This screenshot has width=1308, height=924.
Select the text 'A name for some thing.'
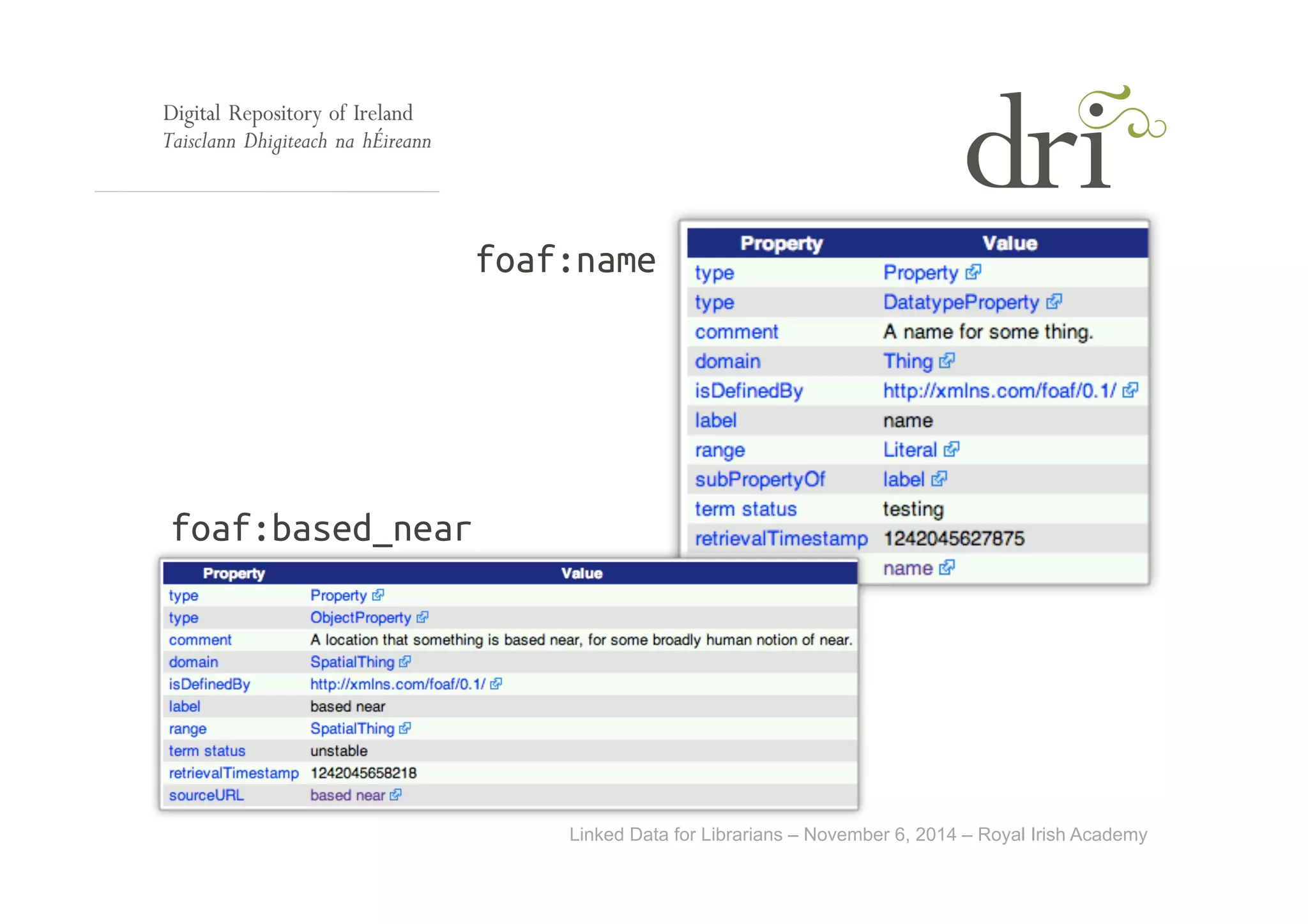point(989,332)
